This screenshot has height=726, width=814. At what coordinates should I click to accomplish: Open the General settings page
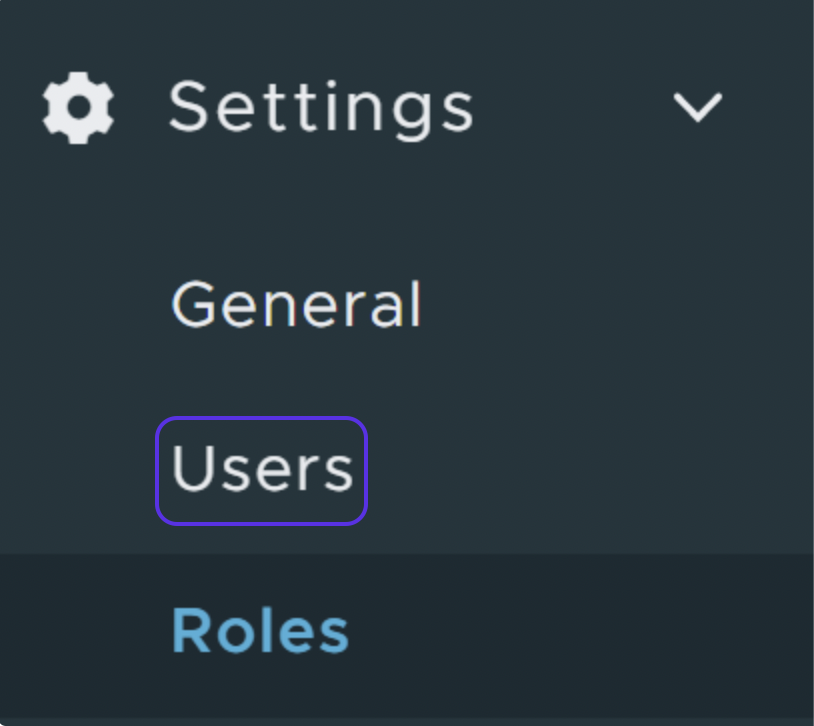pyautogui.click(x=296, y=304)
